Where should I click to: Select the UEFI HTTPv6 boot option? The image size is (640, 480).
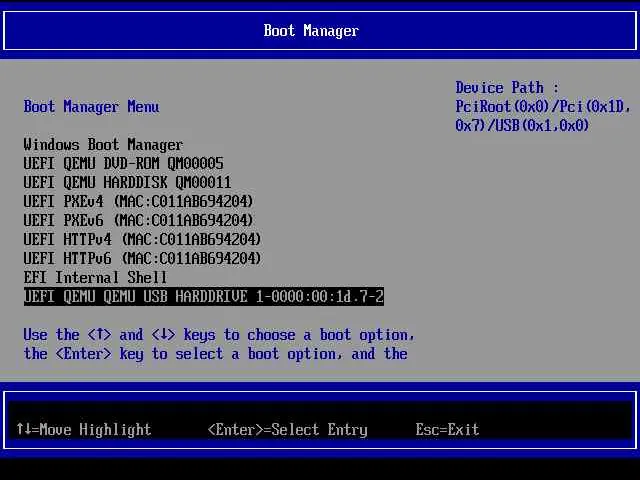[x=142, y=258]
